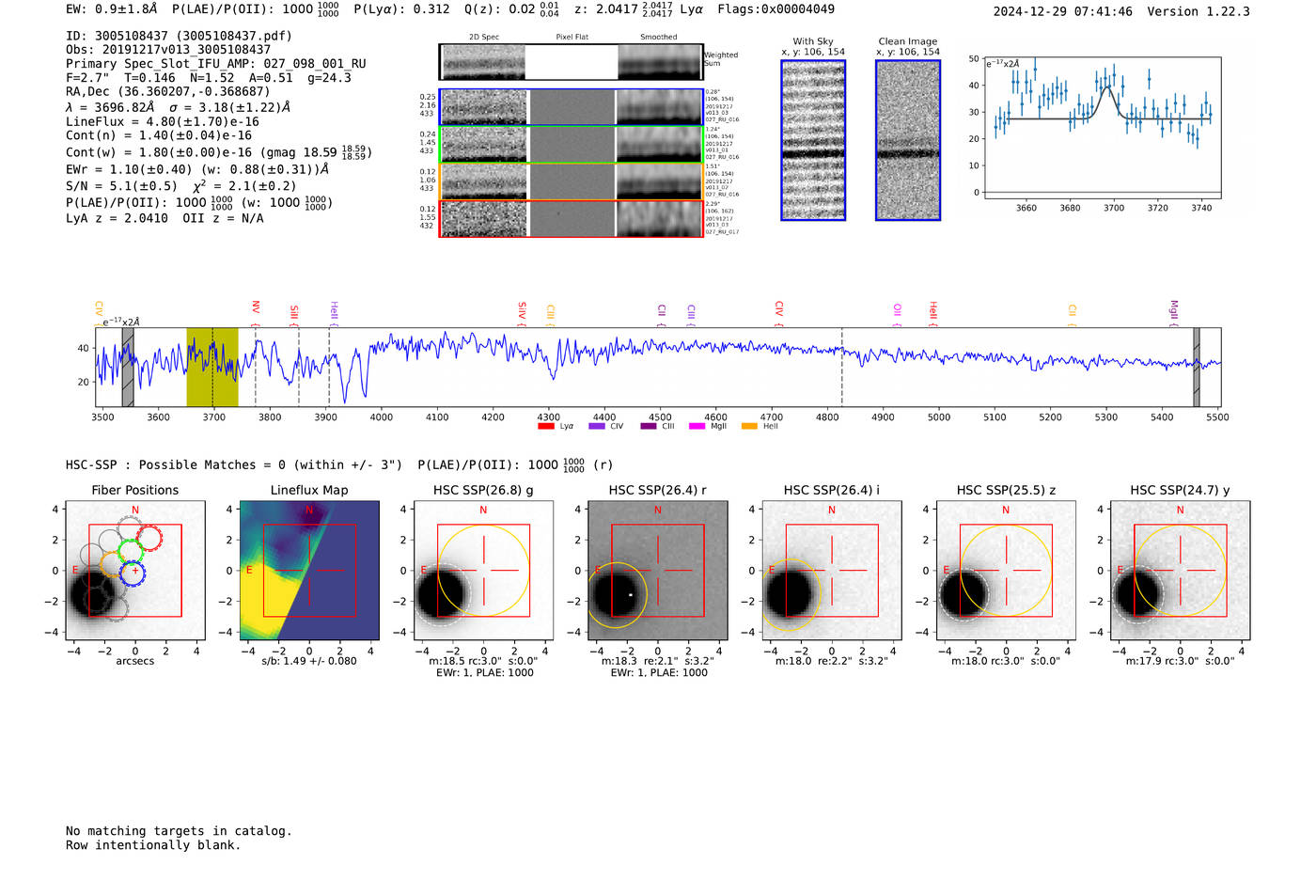Viewport: 1316px width, 896px height.
Task: Click the Flags:0x00004049 text
Action: click(x=775, y=9)
